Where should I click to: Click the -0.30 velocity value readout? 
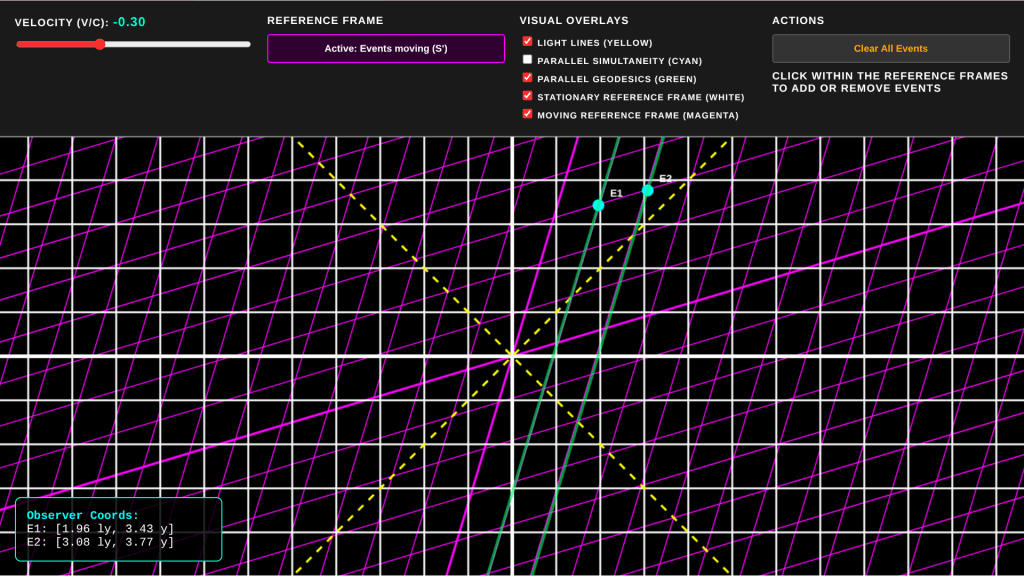[129, 22]
